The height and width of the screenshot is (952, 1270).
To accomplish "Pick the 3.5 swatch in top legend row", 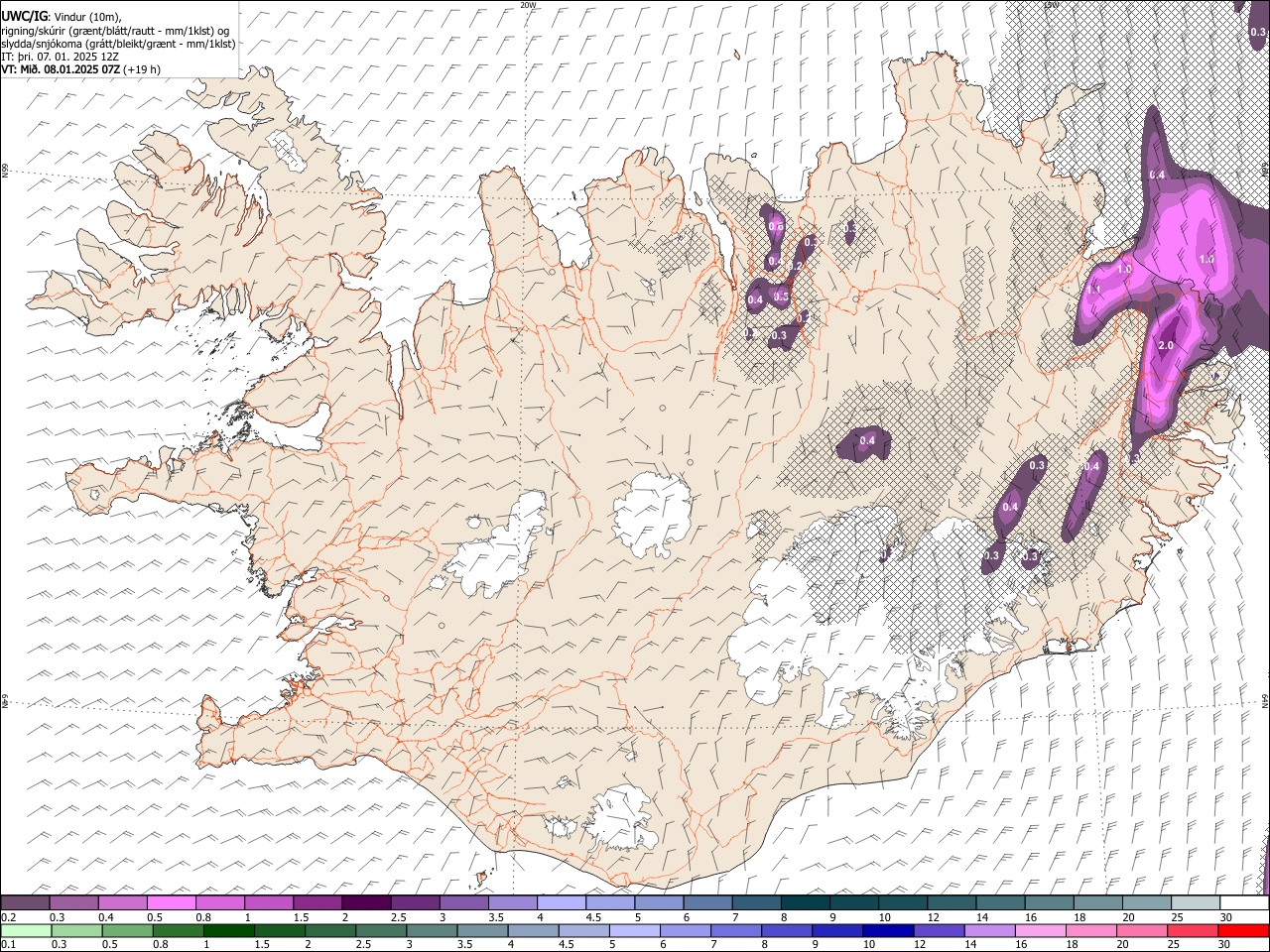I will 513,902.
